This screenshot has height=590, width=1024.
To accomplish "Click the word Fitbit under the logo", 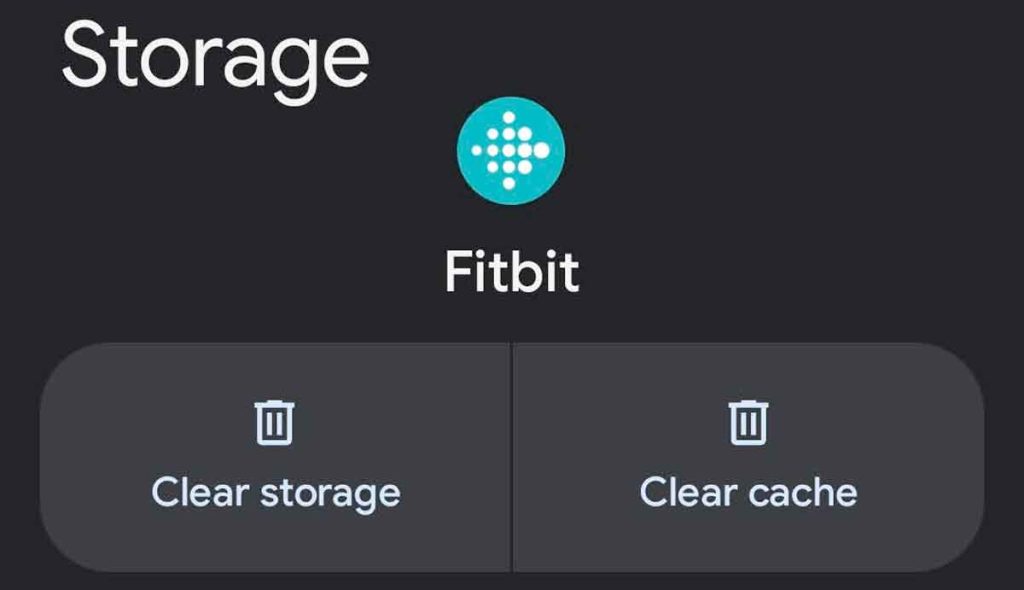I will click(x=511, y=272).
